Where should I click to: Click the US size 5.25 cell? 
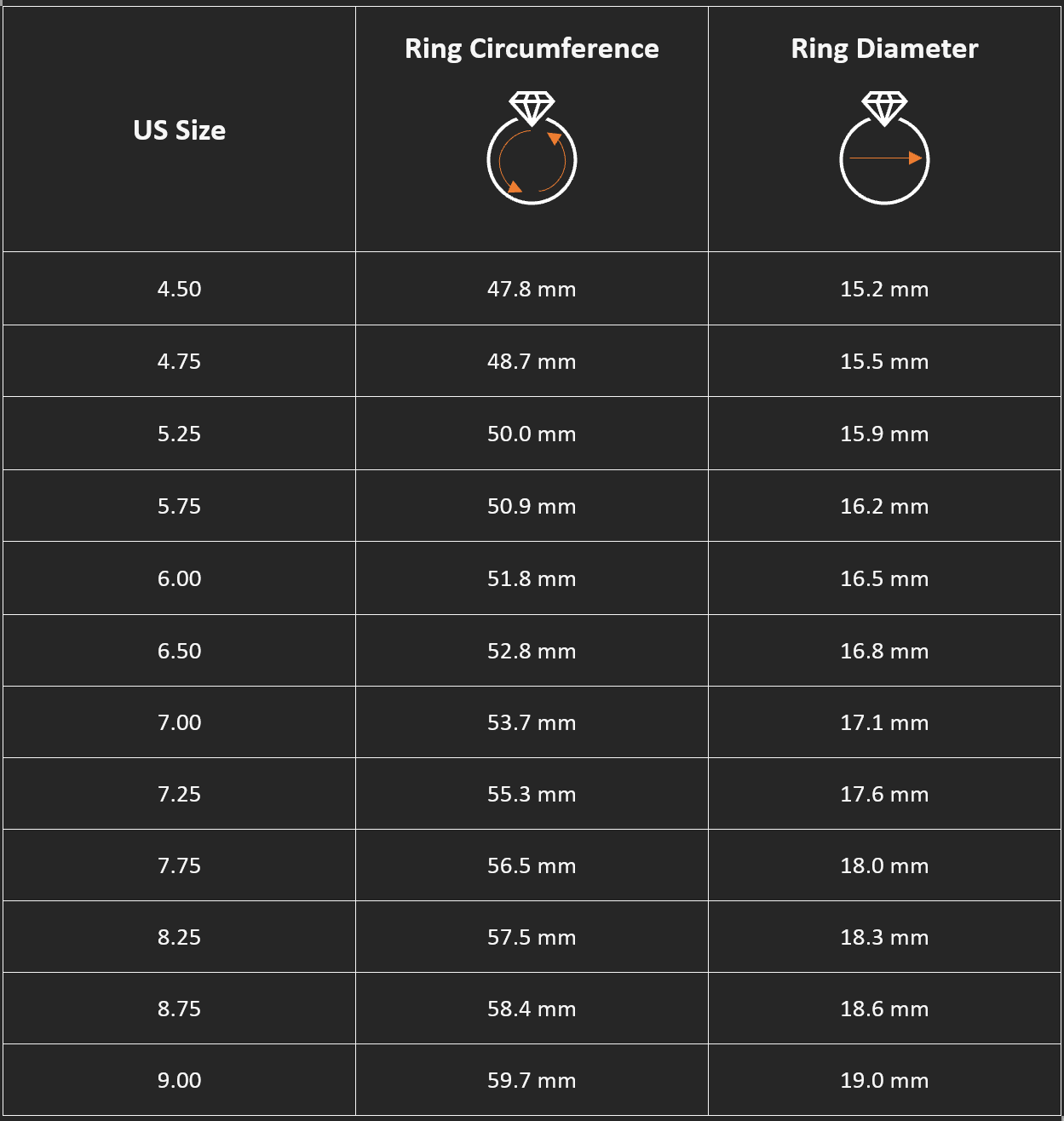(x=180, y=434)
